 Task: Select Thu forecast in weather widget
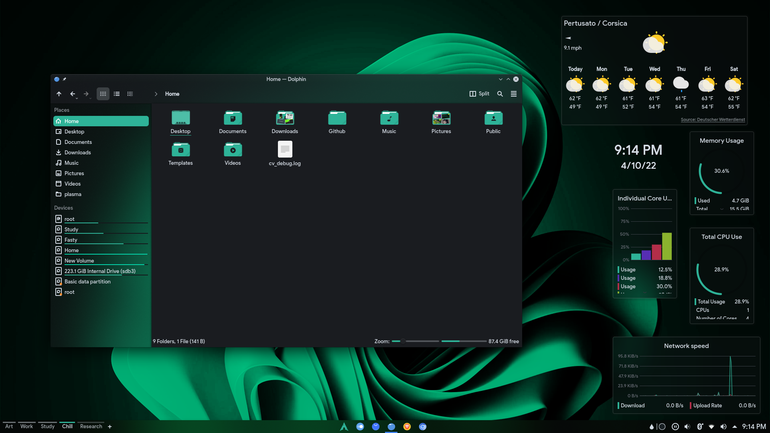click(x=681, y=88)
